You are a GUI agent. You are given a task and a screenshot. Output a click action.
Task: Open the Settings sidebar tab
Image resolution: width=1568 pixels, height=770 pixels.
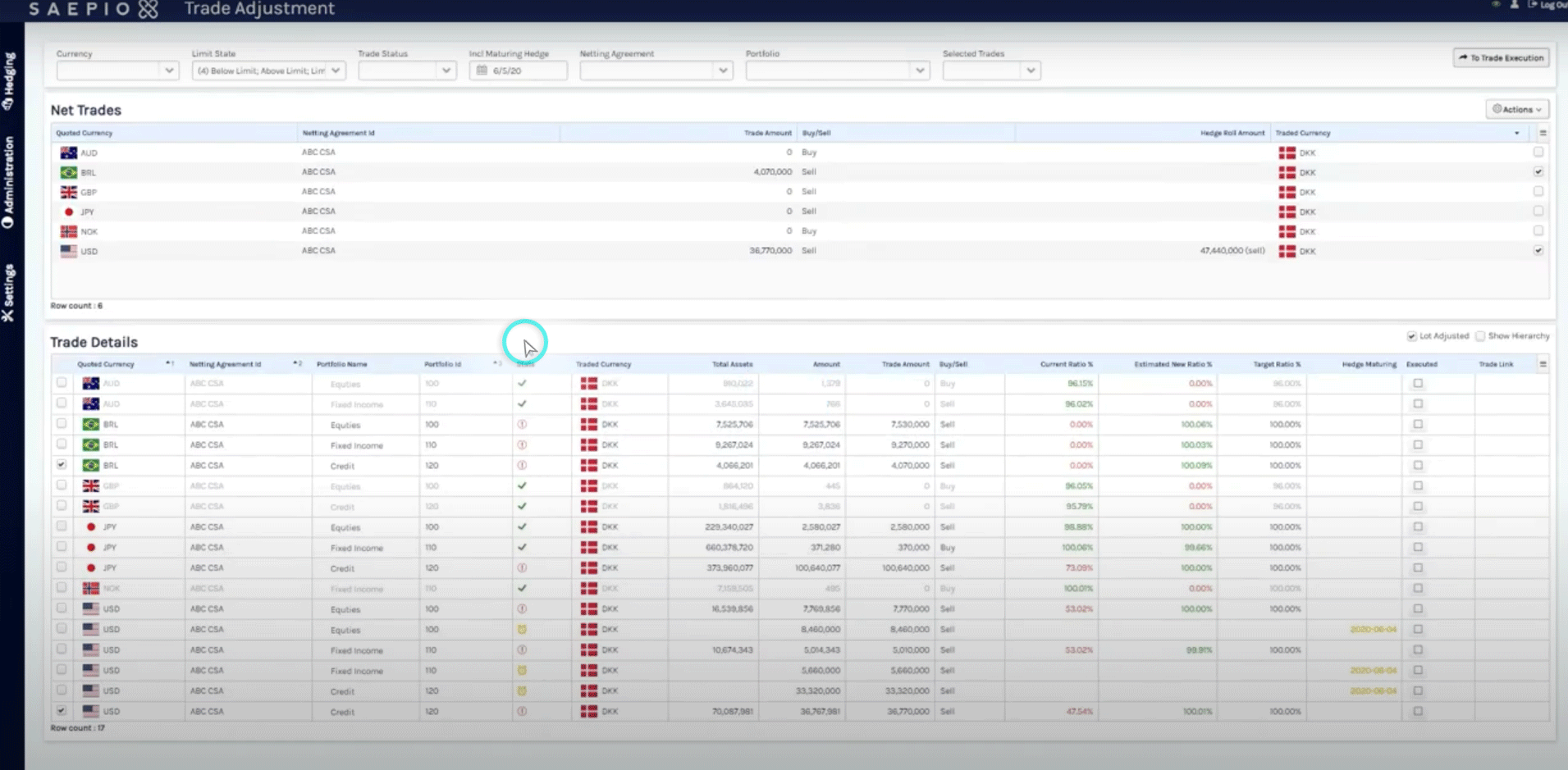coord(9,293)
